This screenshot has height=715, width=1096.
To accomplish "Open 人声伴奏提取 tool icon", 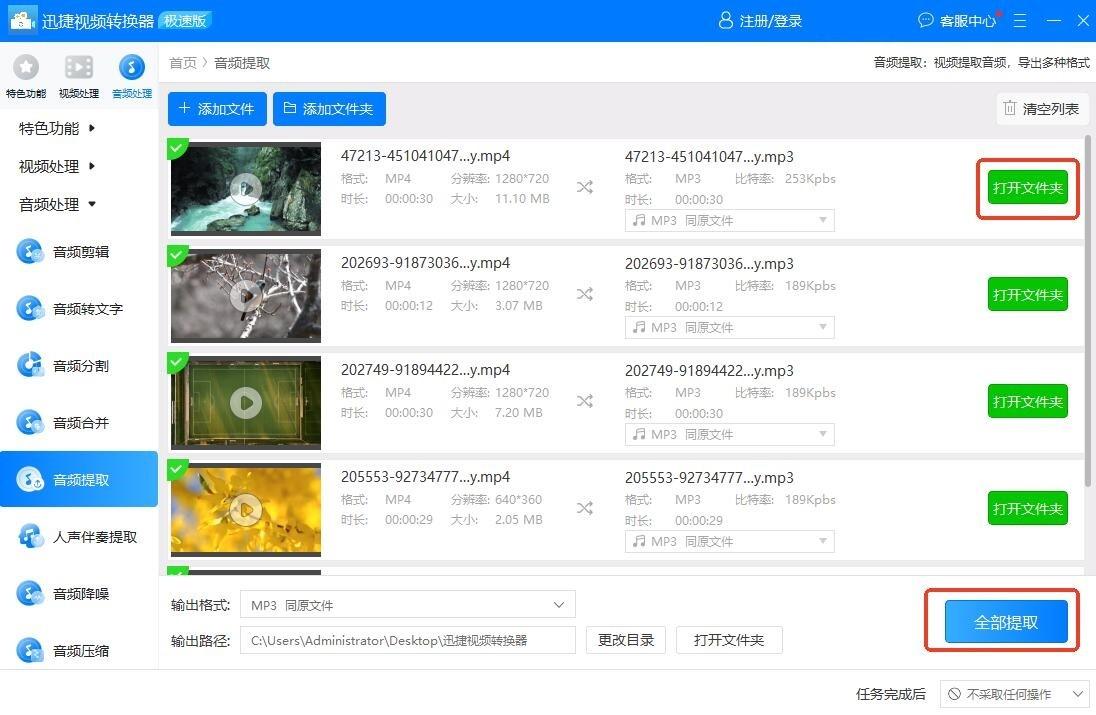I will [x=30, y=537].
